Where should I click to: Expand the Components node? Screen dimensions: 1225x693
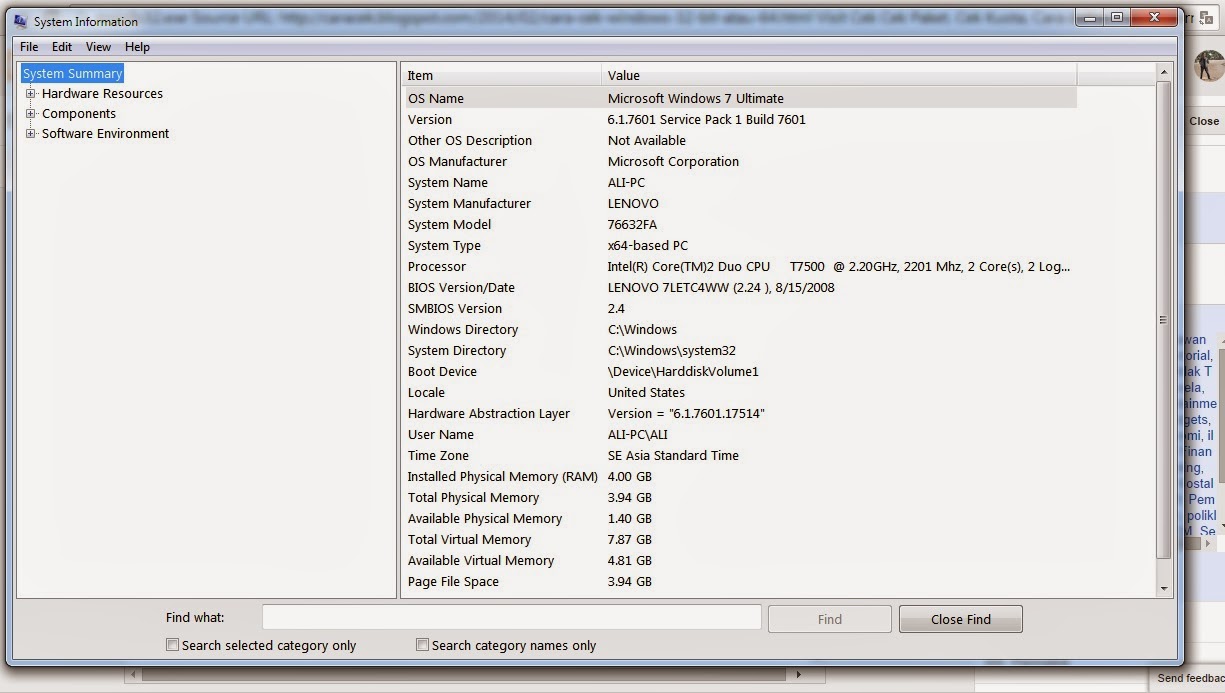31,113
